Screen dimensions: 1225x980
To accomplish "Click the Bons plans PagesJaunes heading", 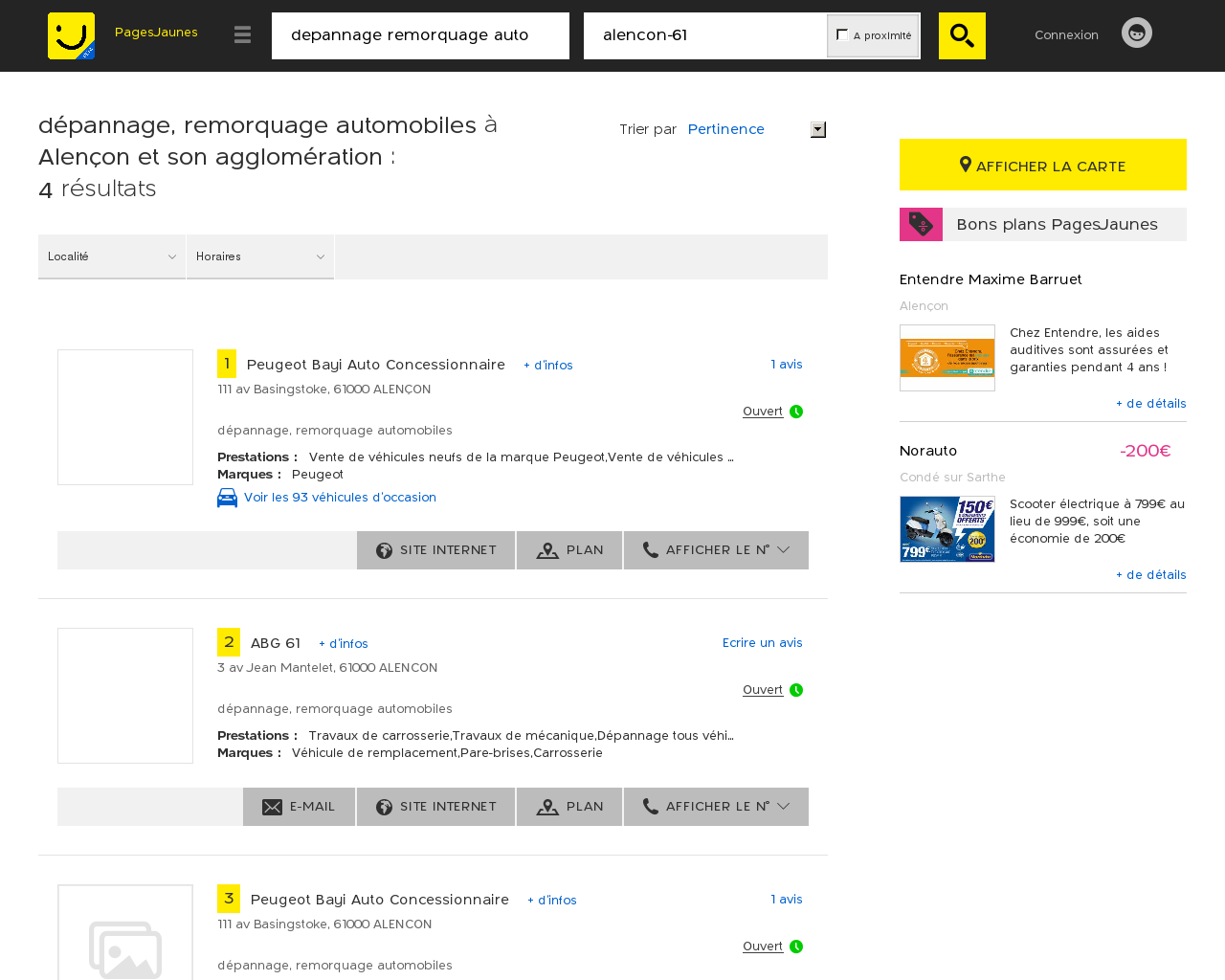I will point(1057,224).
